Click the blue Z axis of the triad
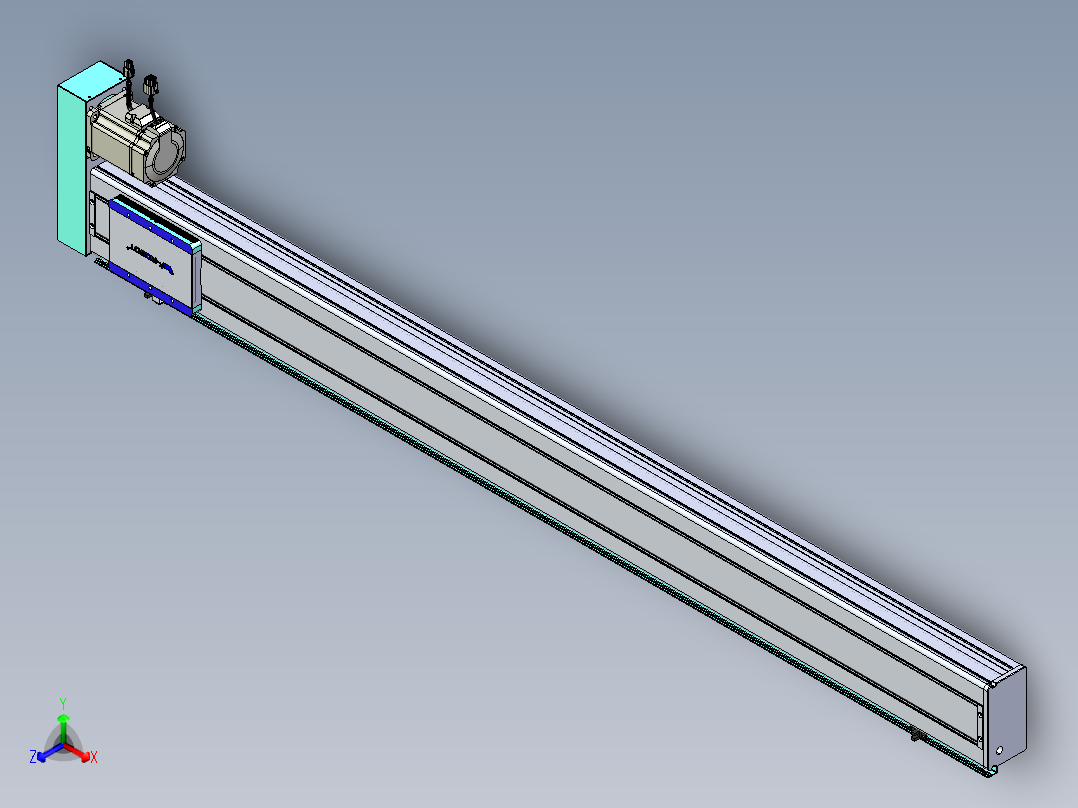This screenshot has height=808, width=1078. tap(50, 753)
